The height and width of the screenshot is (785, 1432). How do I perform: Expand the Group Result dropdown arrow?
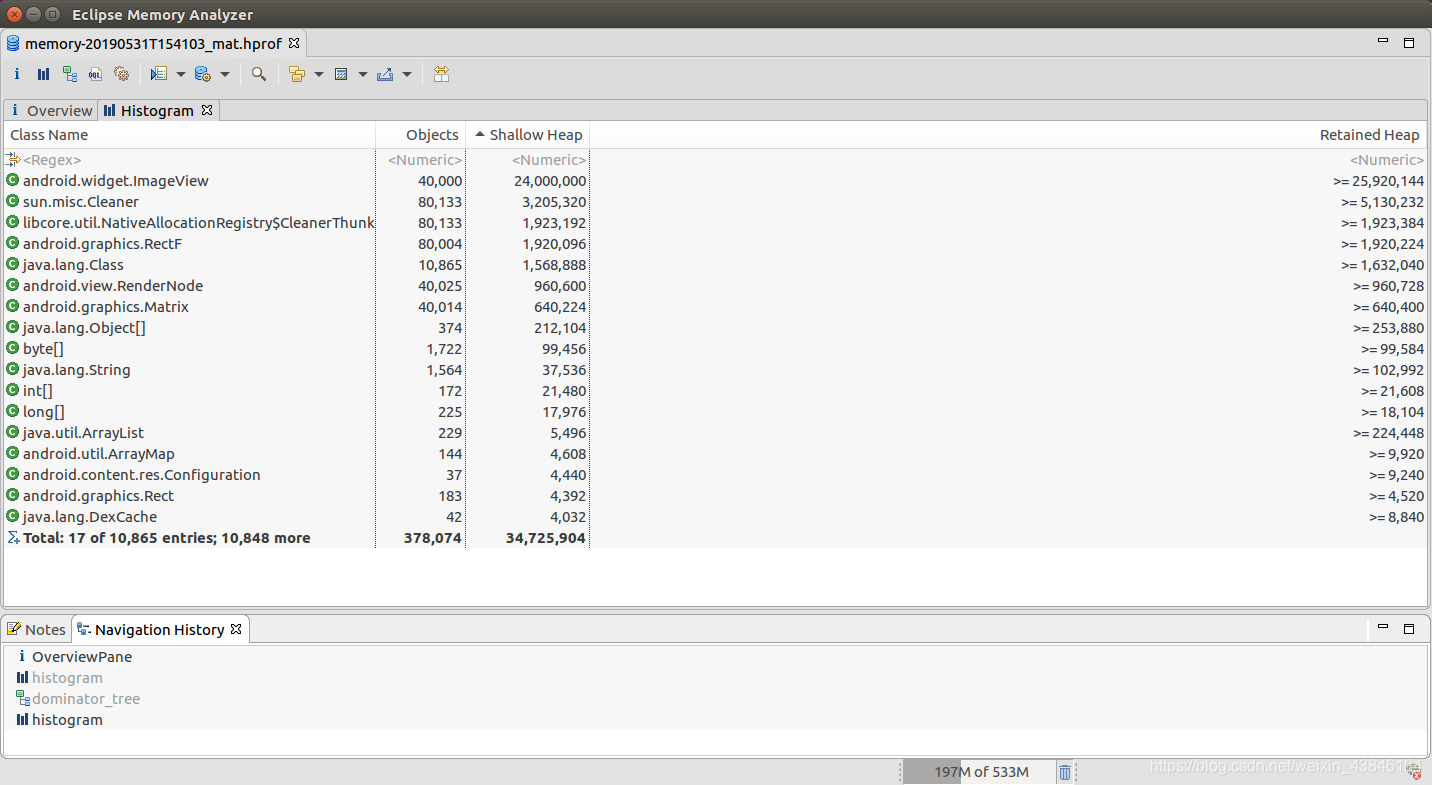click(x=319, y=74)
